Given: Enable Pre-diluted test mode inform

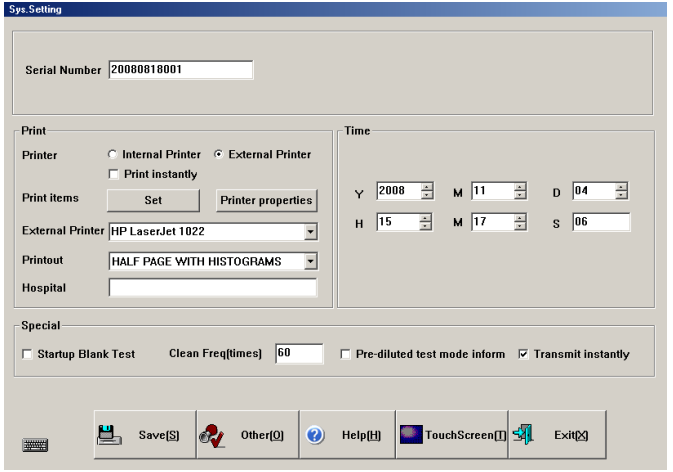Looking at the screenshot, I should (x=345, y=354).
